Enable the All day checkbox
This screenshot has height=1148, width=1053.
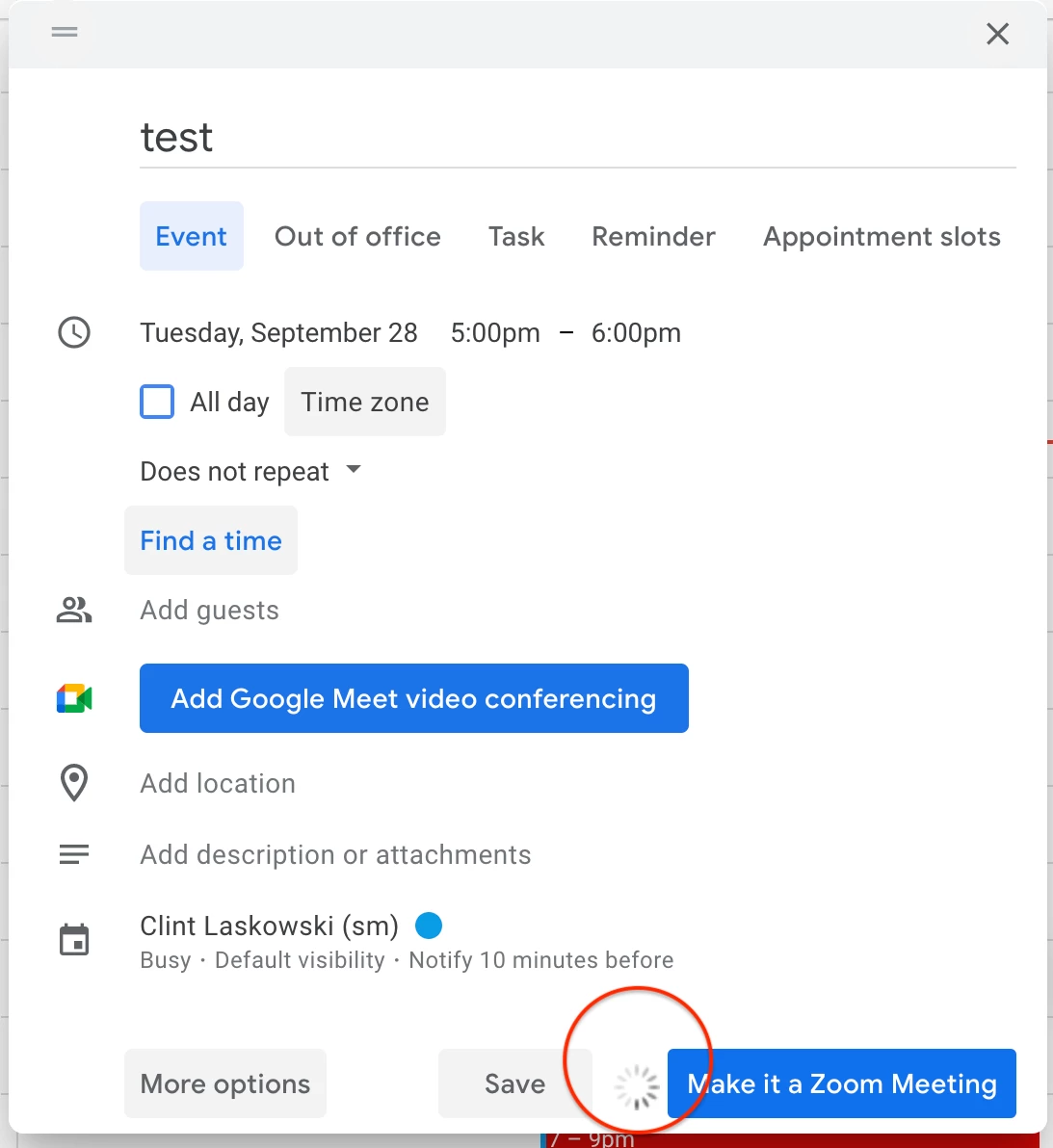coord(157,402)
